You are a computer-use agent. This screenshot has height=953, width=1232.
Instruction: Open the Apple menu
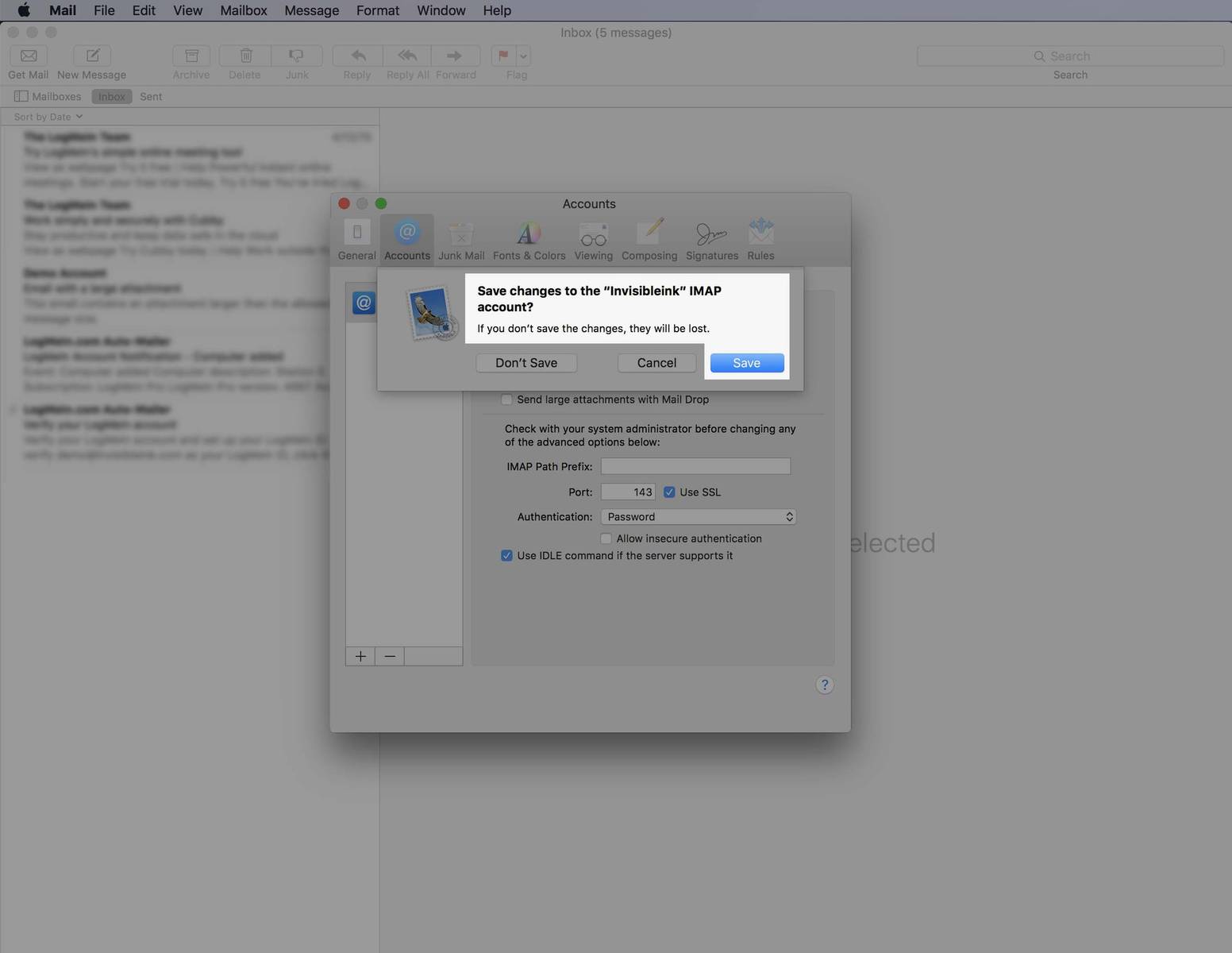coord(24,10)
